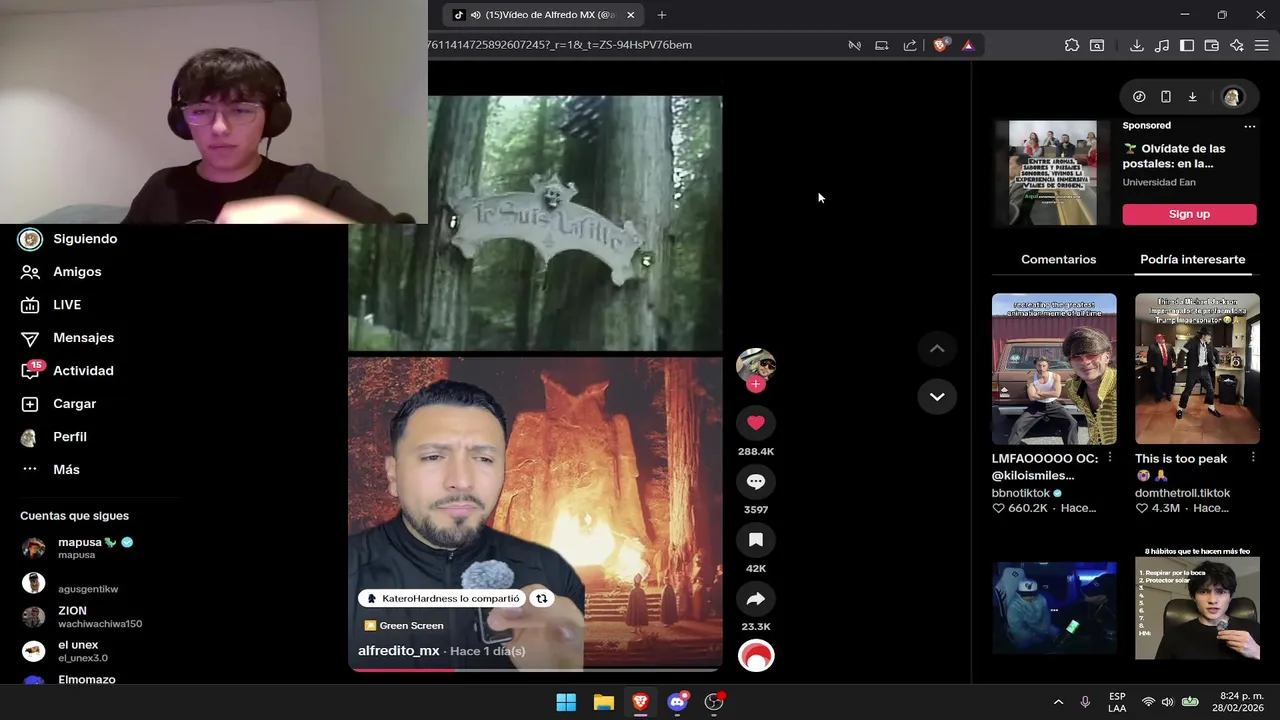Open the browser hamburger menu

click(1262, 45)
